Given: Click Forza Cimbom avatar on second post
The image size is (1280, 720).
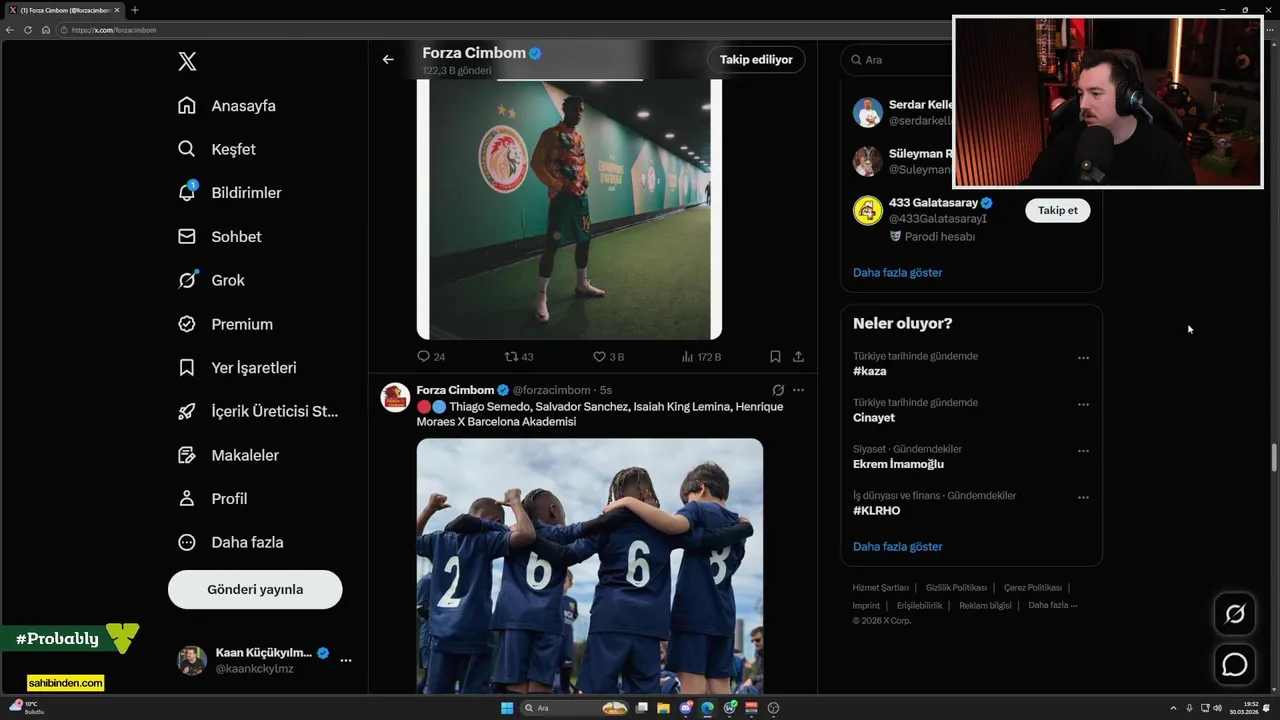Looking at the screenshot, I should point(395,397).
